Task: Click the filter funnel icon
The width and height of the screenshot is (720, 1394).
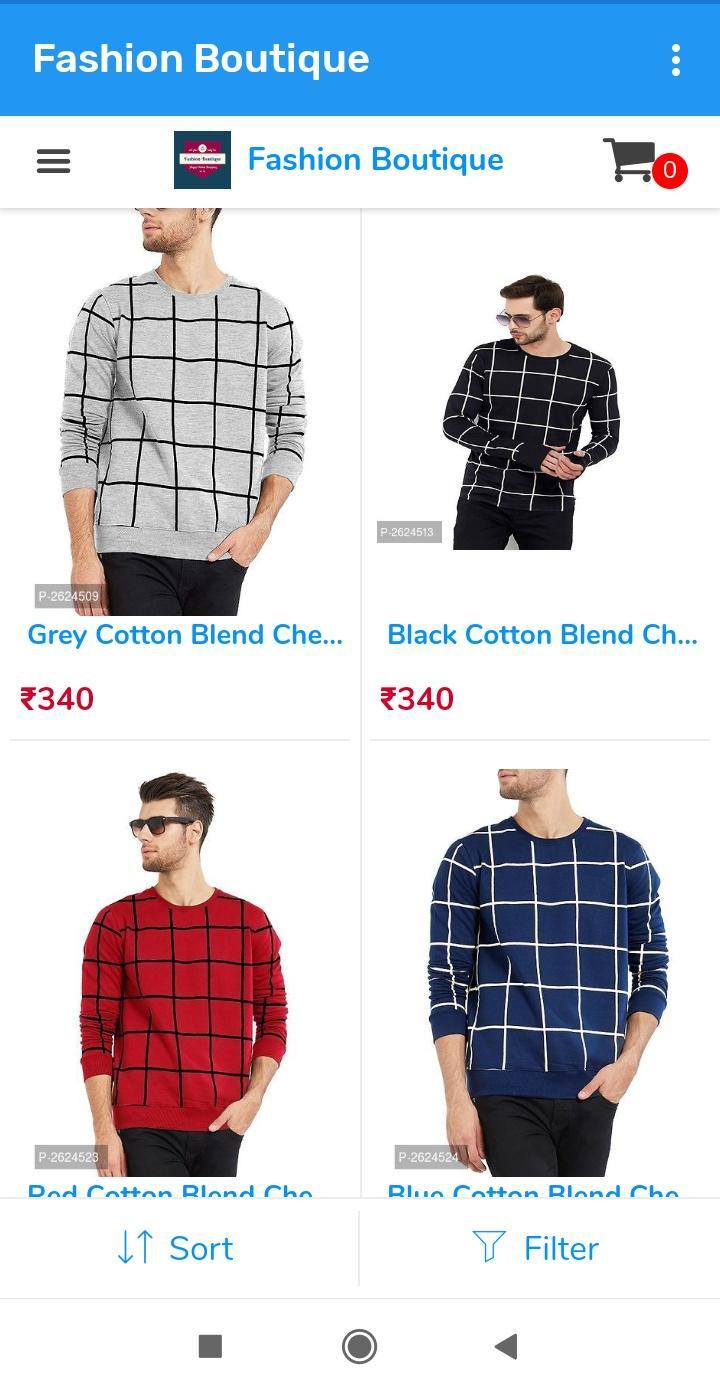Action: [489, 1247]
